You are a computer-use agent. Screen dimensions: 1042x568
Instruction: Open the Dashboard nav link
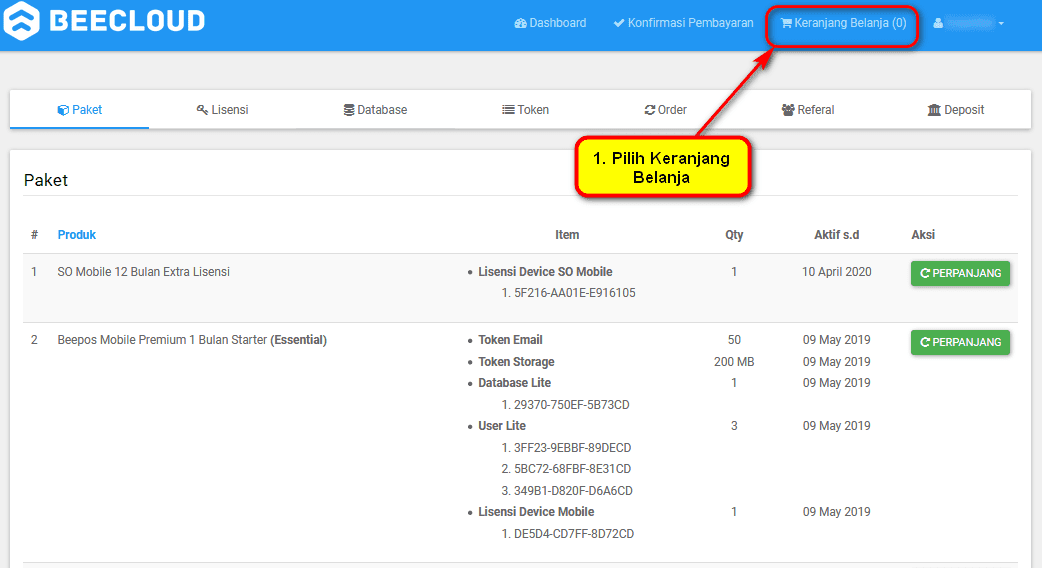(x=550, y=23)
